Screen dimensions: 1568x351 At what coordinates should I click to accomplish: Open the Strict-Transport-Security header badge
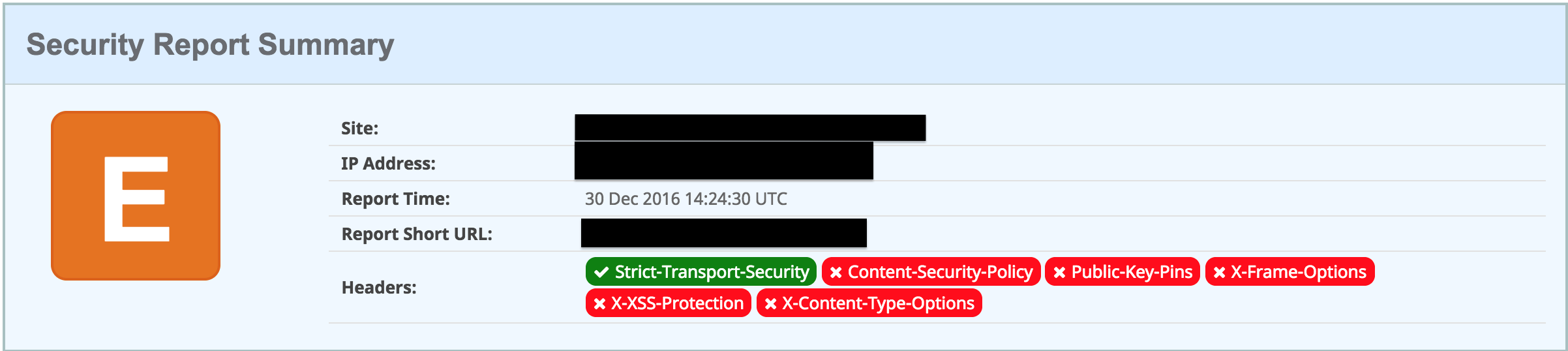tap(701, 271)
